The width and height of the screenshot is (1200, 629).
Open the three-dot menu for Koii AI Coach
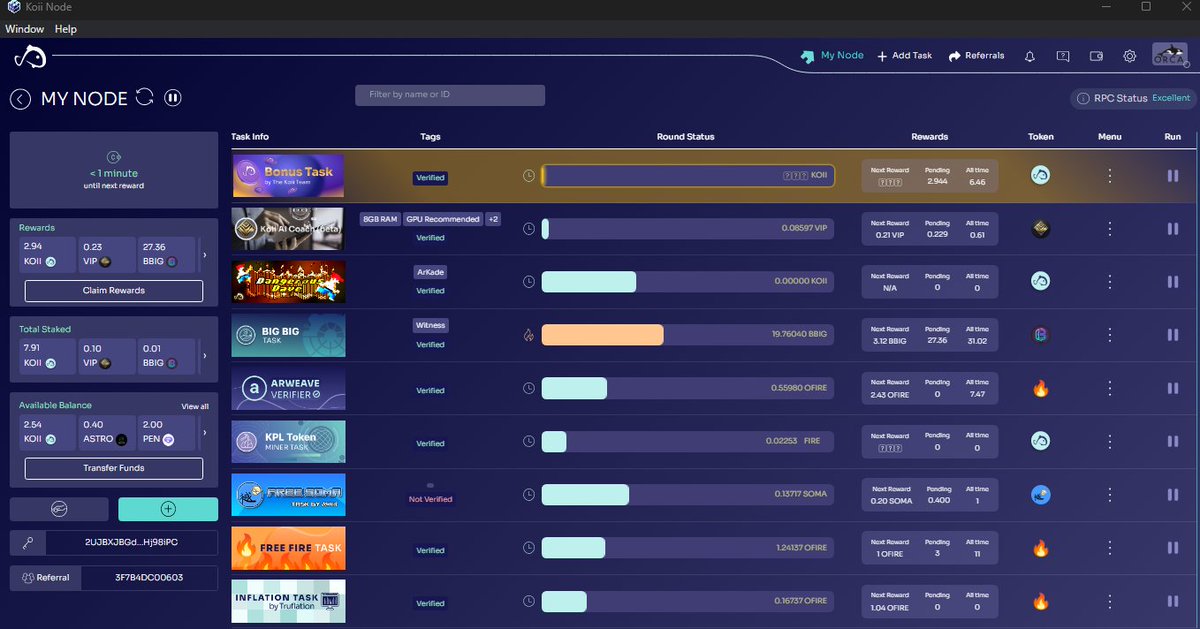click(x=1110, y=229)
